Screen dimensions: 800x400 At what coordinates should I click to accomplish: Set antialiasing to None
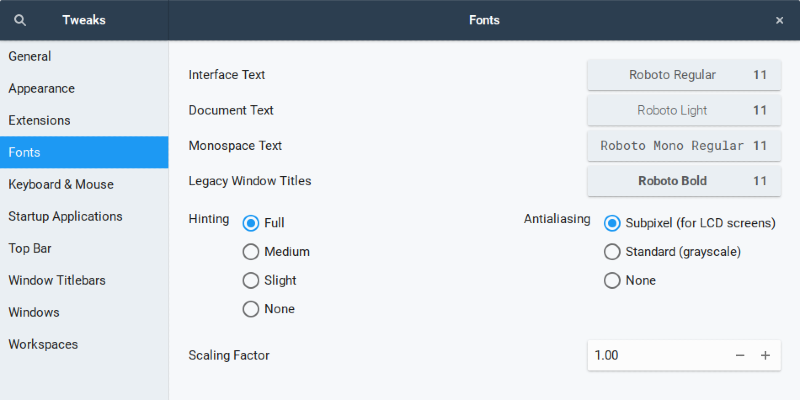[612, 281]
